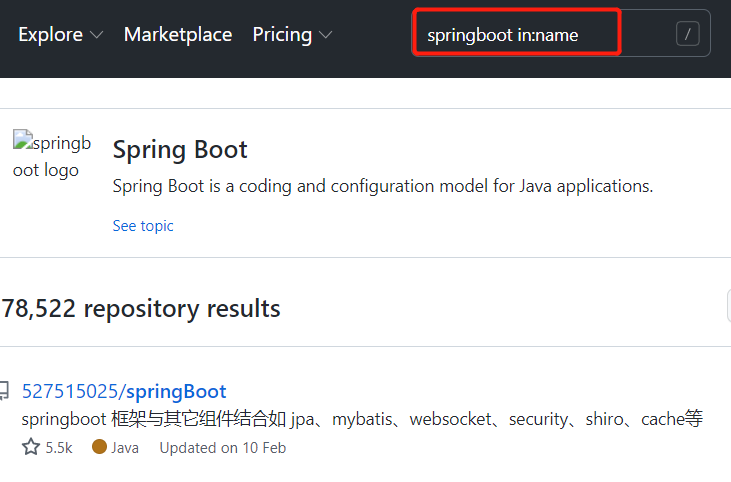This screenshot has width=731, height=482.
Task: Open the sort dropdown at right of results
Action: click(727, 308)
